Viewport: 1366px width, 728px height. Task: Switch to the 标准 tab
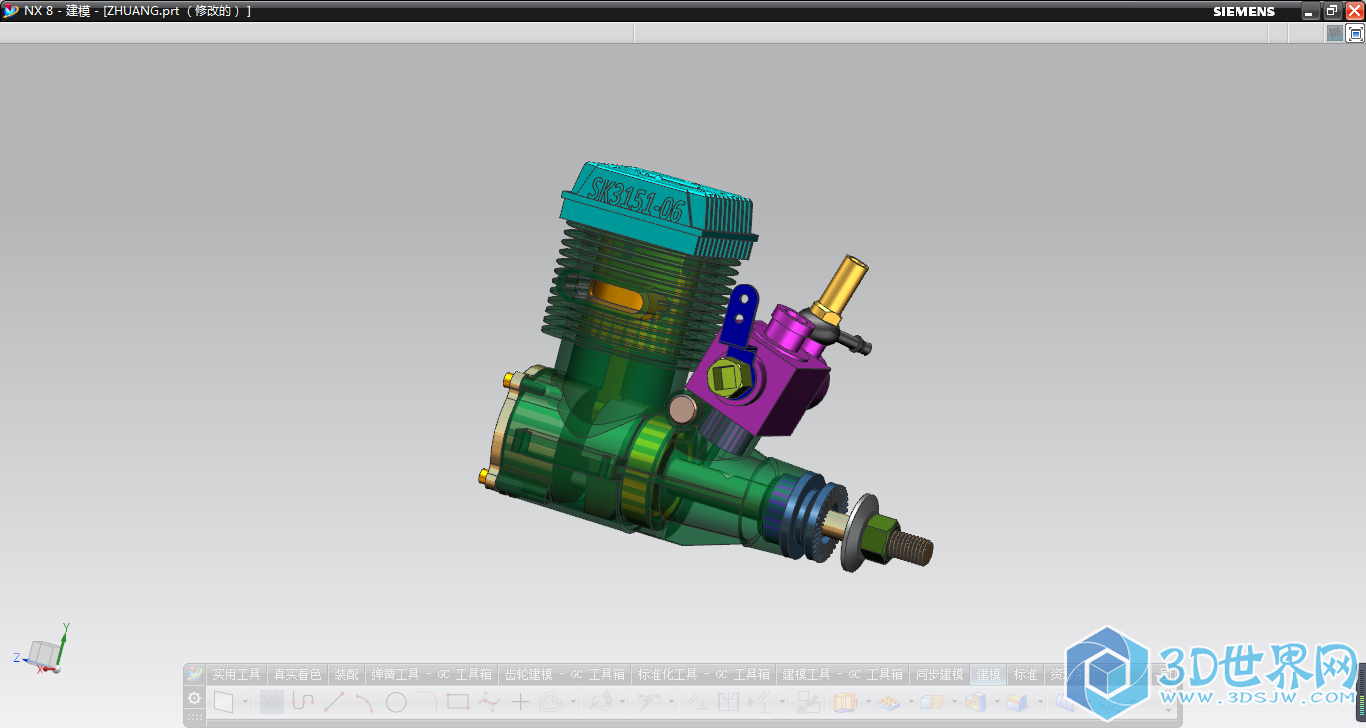pyautogui.click(x=1026, y=675)
